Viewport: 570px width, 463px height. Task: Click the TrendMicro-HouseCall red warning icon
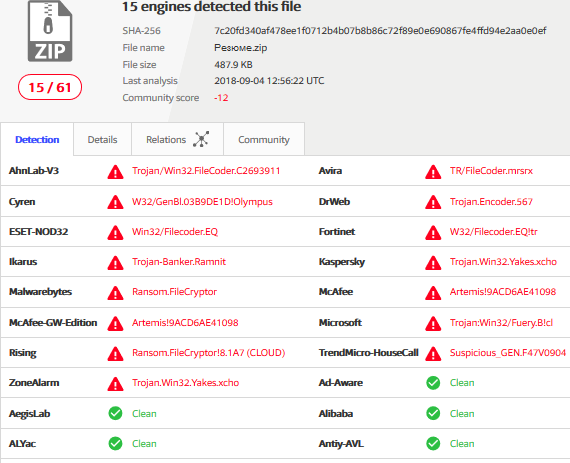click(x=433, y=354)
